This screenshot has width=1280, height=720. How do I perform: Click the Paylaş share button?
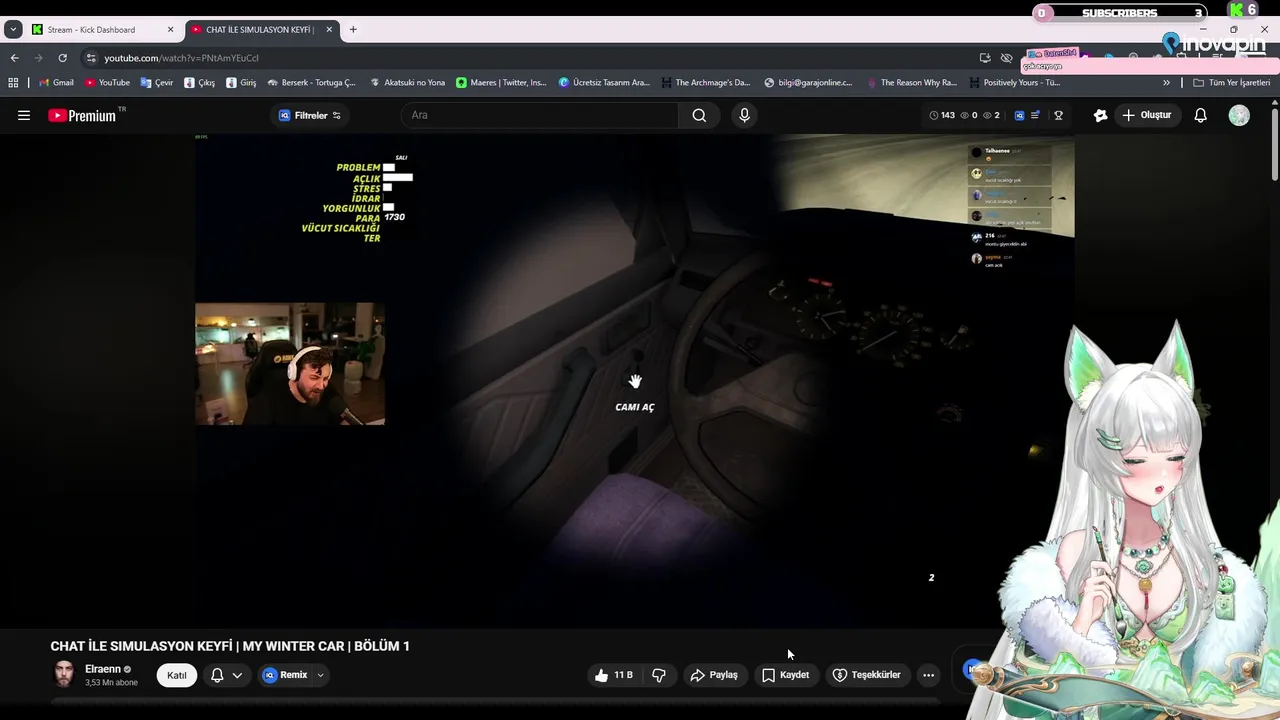pos(714,675)
